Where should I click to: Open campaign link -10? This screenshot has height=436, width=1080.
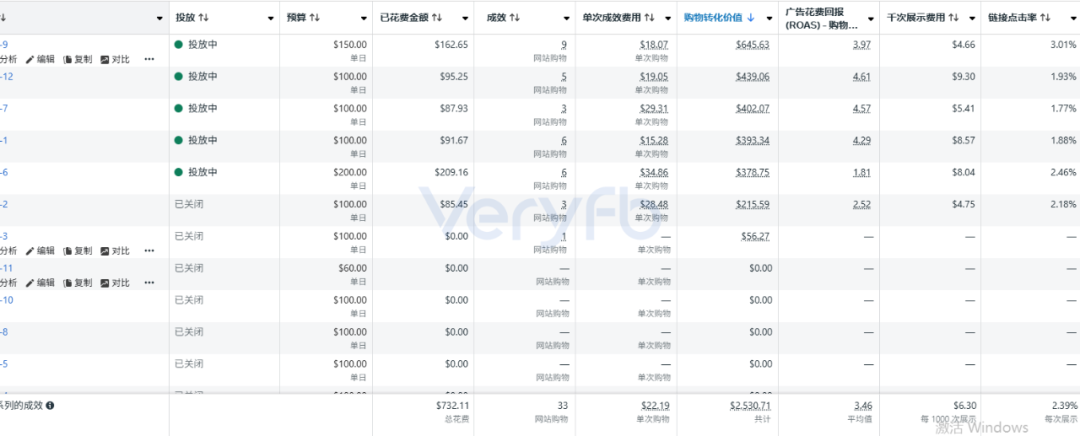(x=6, y=300)
